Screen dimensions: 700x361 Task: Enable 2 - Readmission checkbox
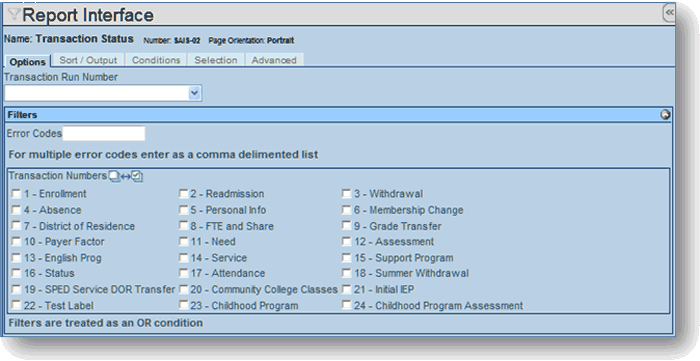(x=183, y=194)
